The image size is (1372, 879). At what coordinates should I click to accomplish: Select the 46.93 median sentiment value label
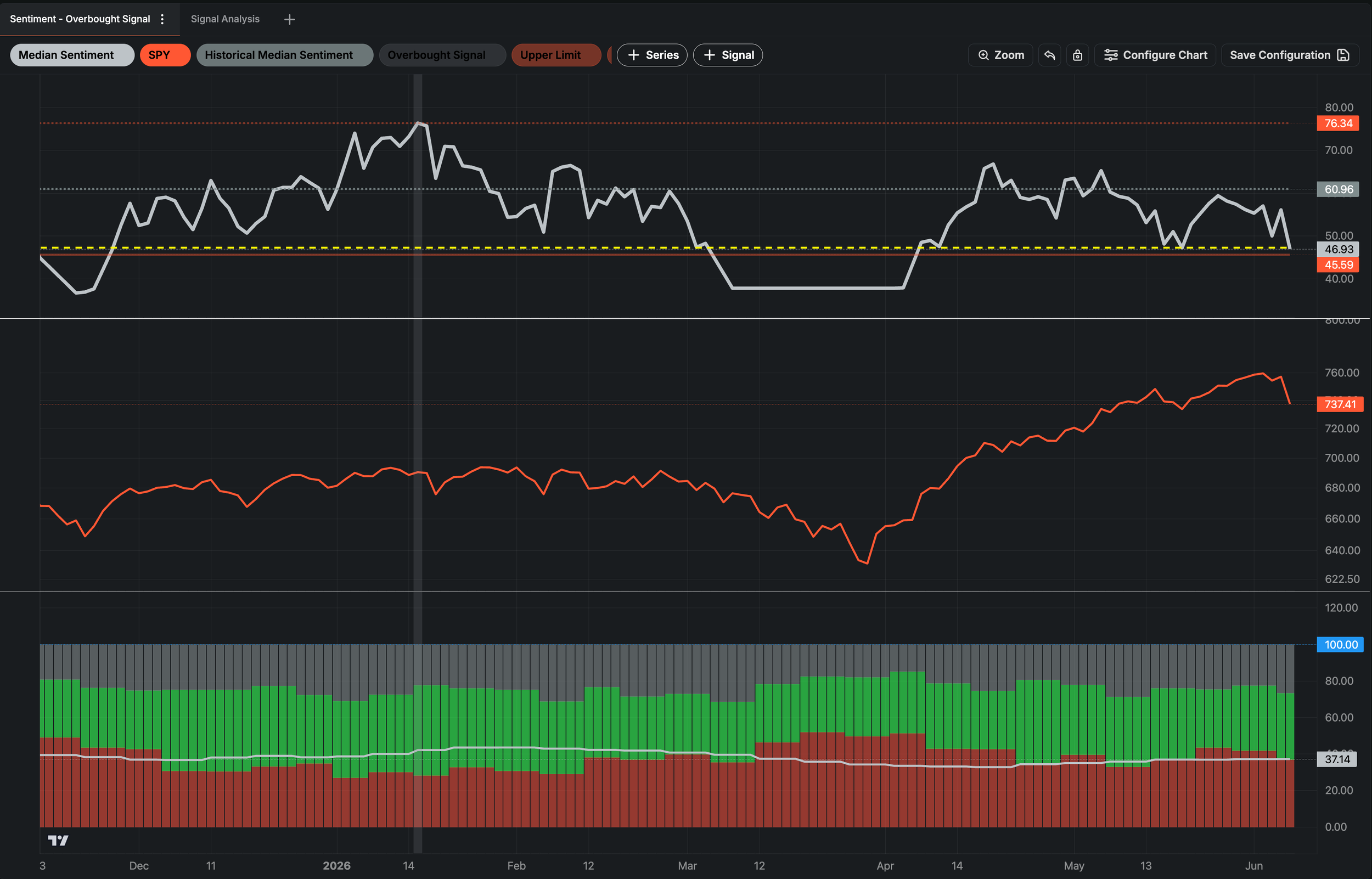[1338, 249]
